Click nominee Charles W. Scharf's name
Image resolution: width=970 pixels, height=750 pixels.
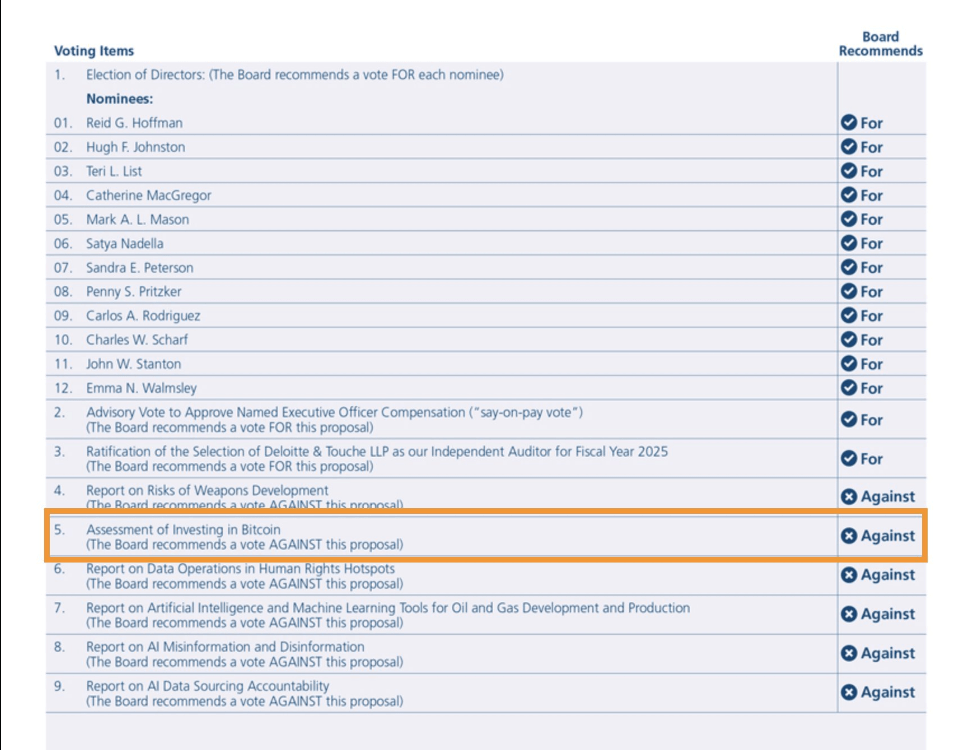coord(136,340)
